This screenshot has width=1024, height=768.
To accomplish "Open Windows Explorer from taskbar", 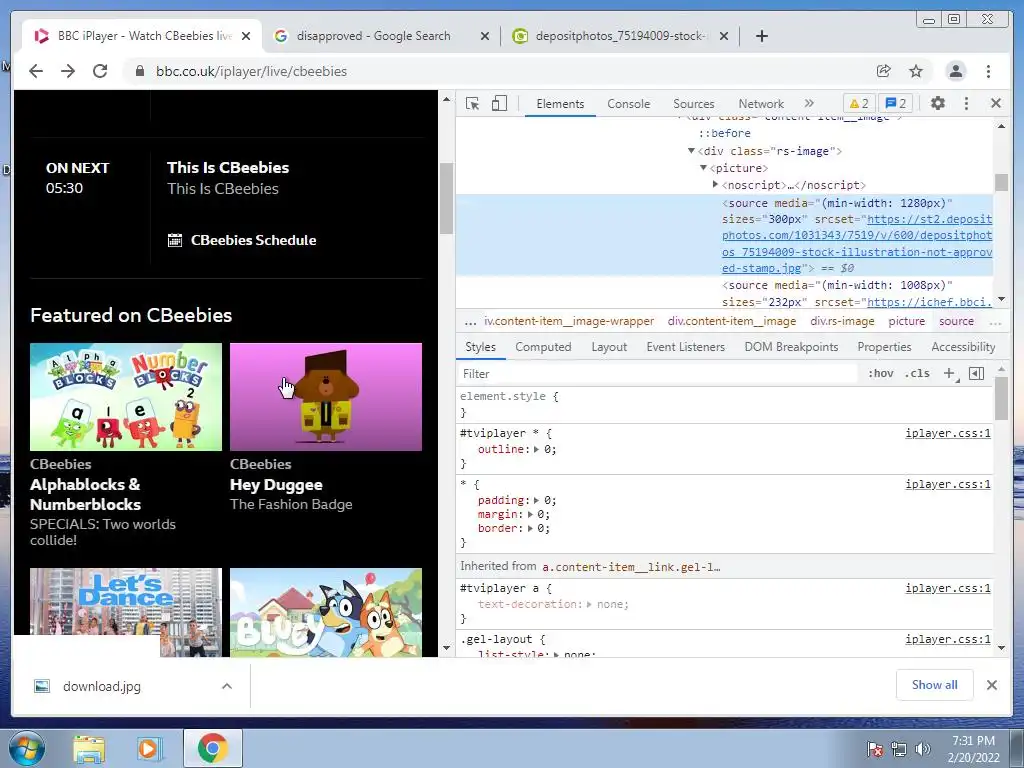I will pos(89,748).
